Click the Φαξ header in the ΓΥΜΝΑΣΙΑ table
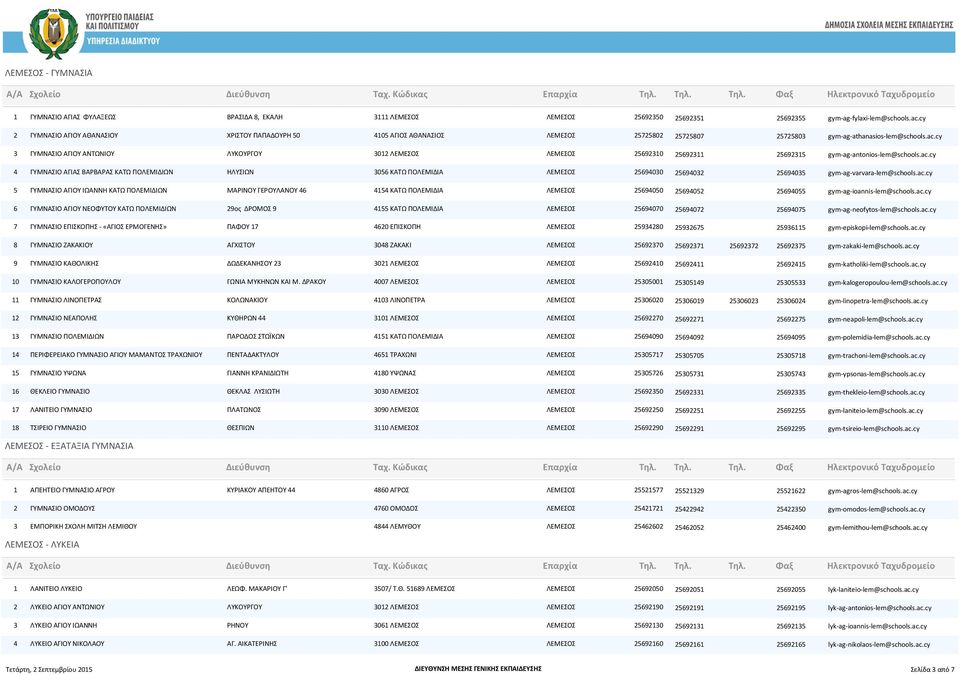The image size is (960, 675). [784, 94]
